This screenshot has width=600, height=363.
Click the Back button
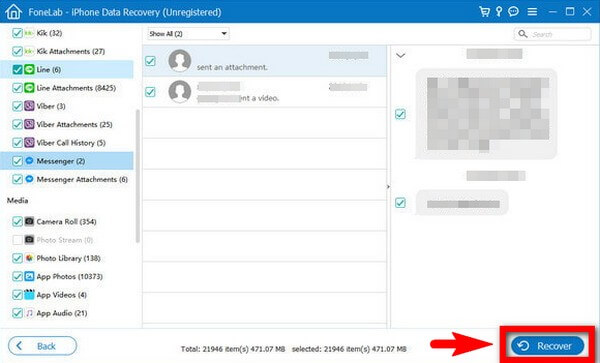pyautogui.click(x=42, y=346)
